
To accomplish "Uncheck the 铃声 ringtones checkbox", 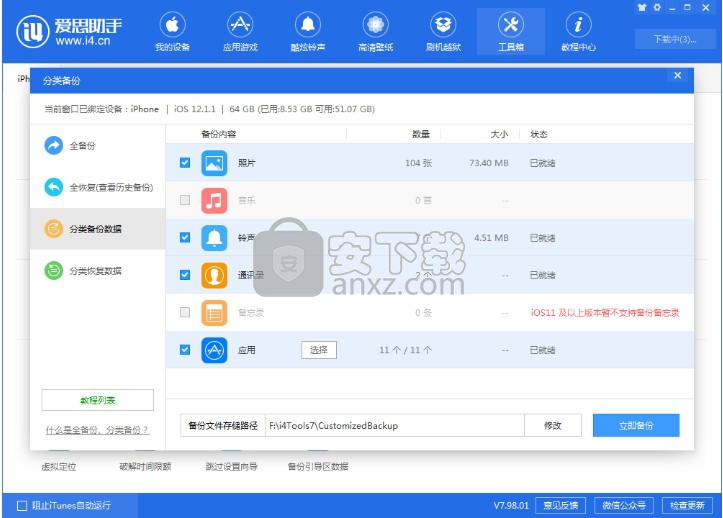I will coord(185,238).
